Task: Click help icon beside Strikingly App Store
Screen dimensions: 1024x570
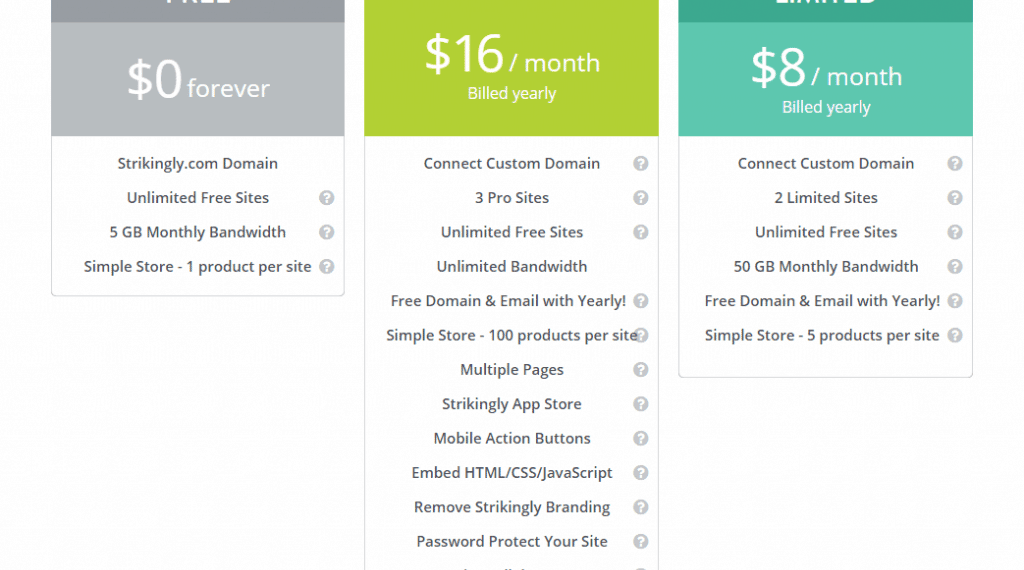Action: coord(641,404)
